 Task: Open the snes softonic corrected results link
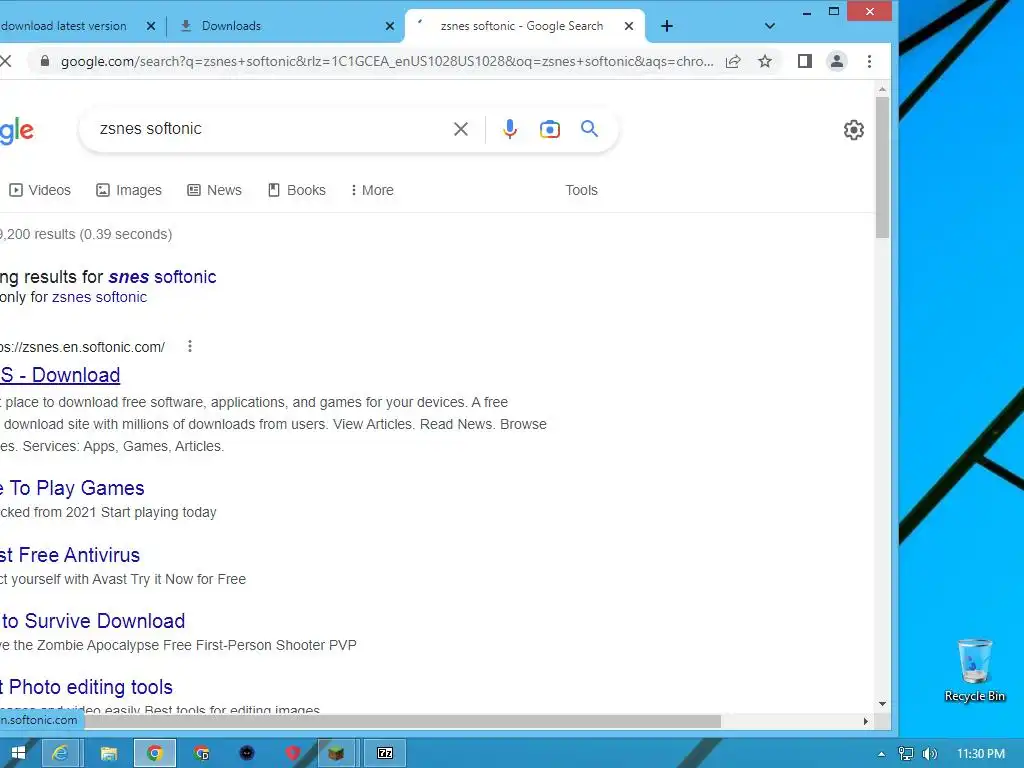(162, 277)
